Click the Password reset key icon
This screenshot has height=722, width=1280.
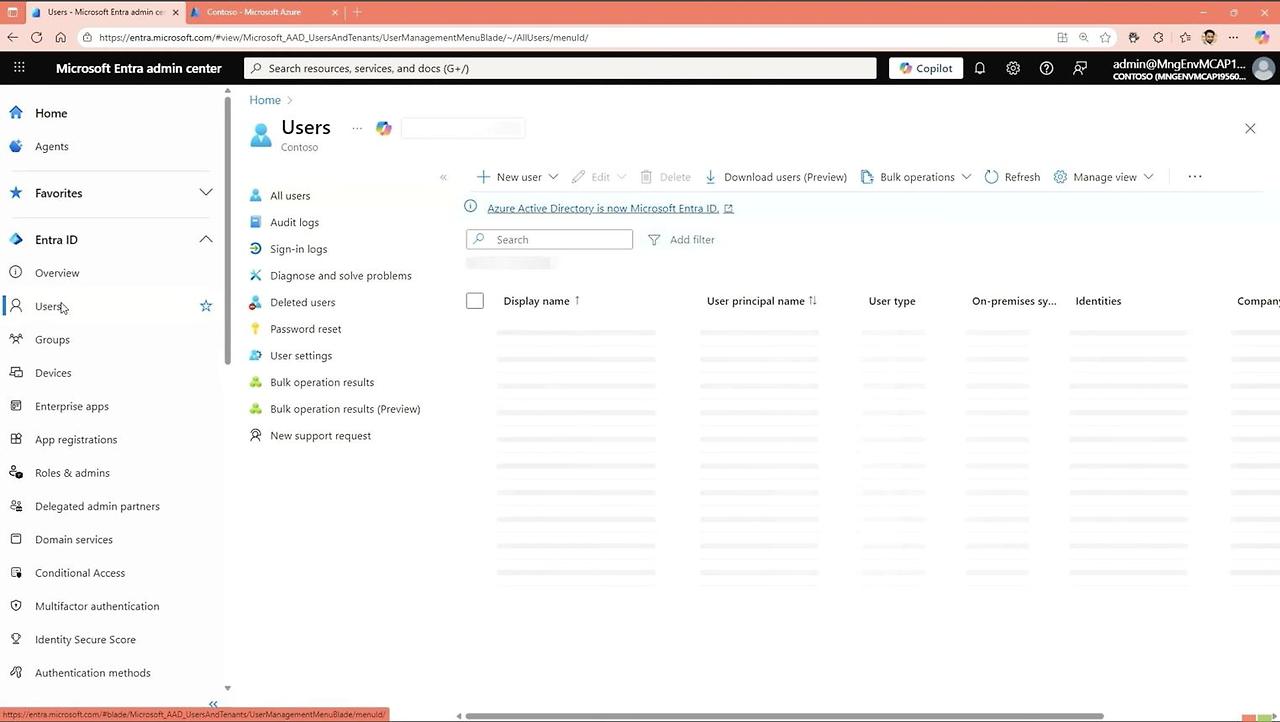point(256,329)
